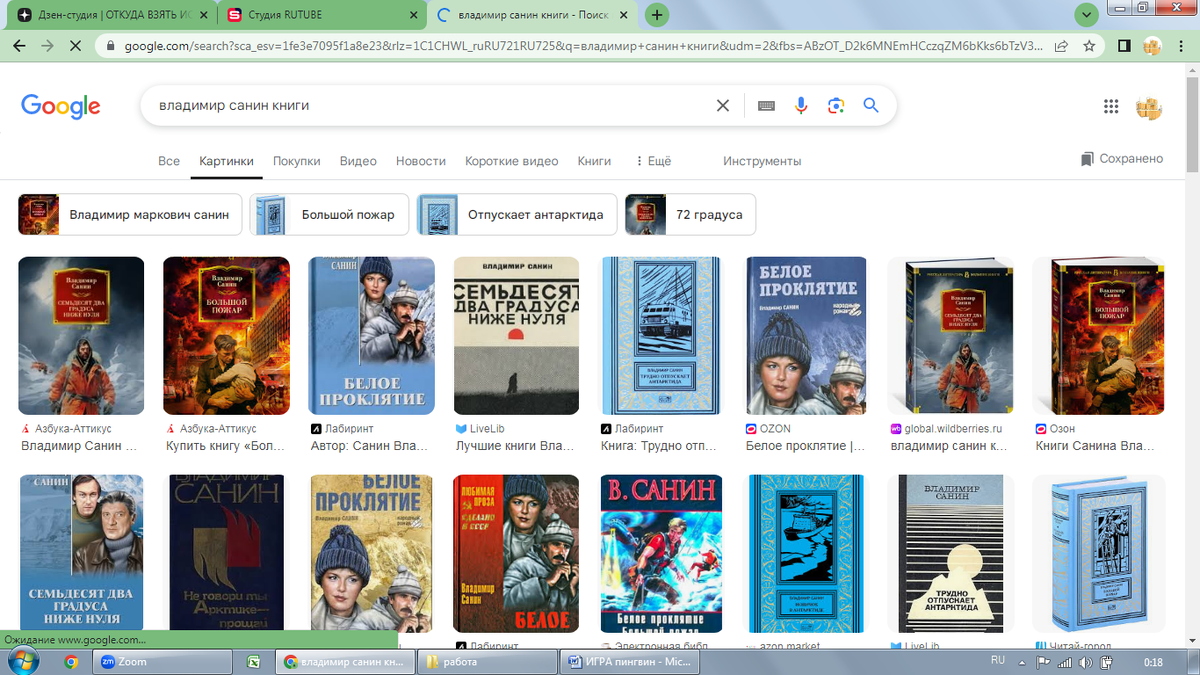Viewport: 1200px width, 675px height.
Task: Start voice search with microphone icon
Action: coord(801,105)
